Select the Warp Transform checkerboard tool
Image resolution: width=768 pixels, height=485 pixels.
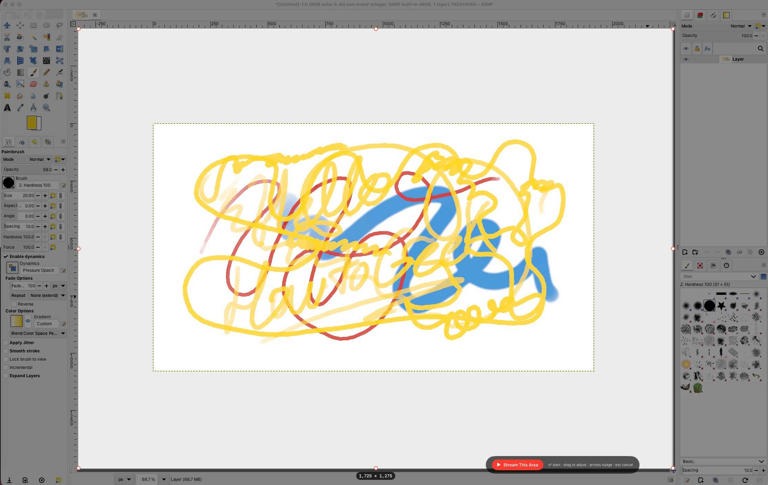click(47, 61)
